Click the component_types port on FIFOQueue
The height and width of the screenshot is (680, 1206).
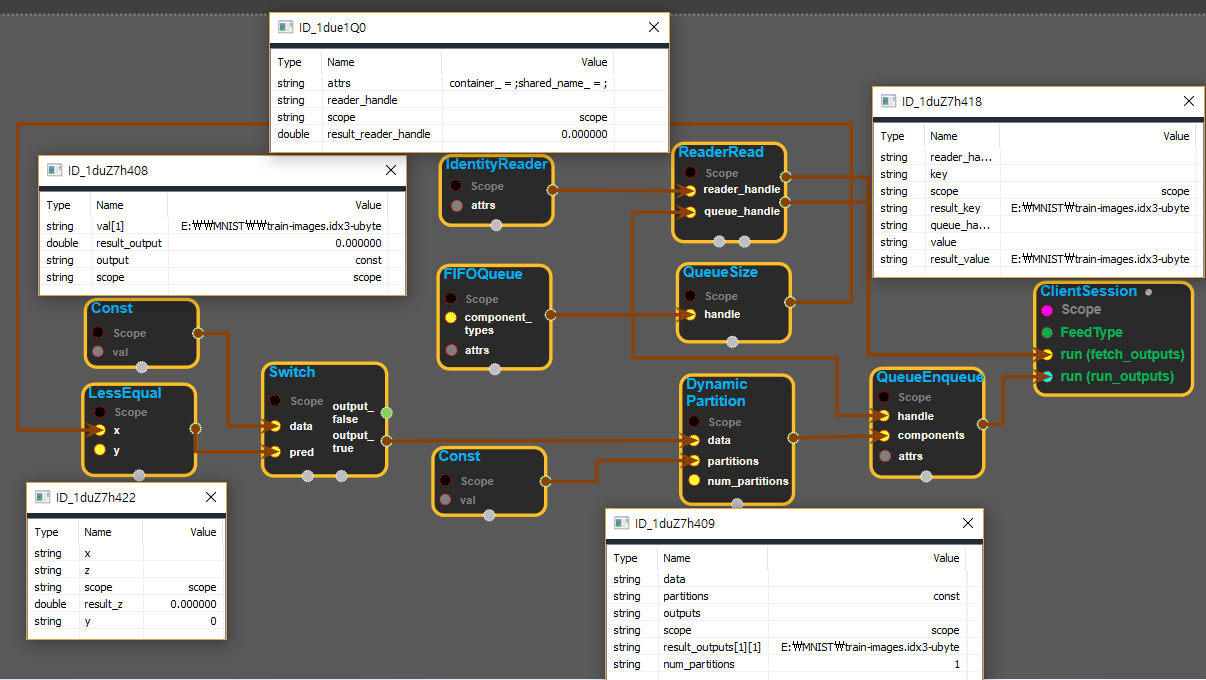pos(451,318)
